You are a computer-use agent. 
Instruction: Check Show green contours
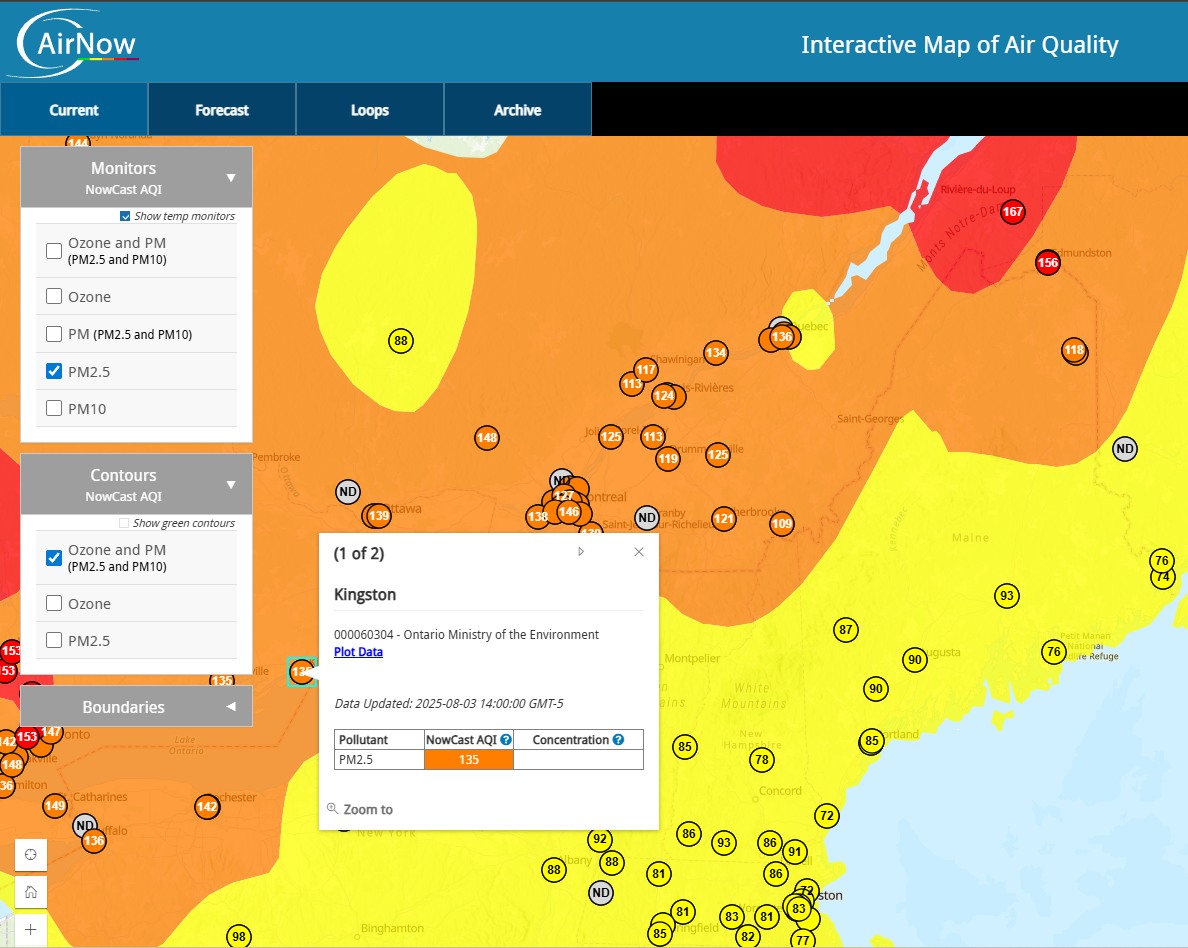click(124, 523)
